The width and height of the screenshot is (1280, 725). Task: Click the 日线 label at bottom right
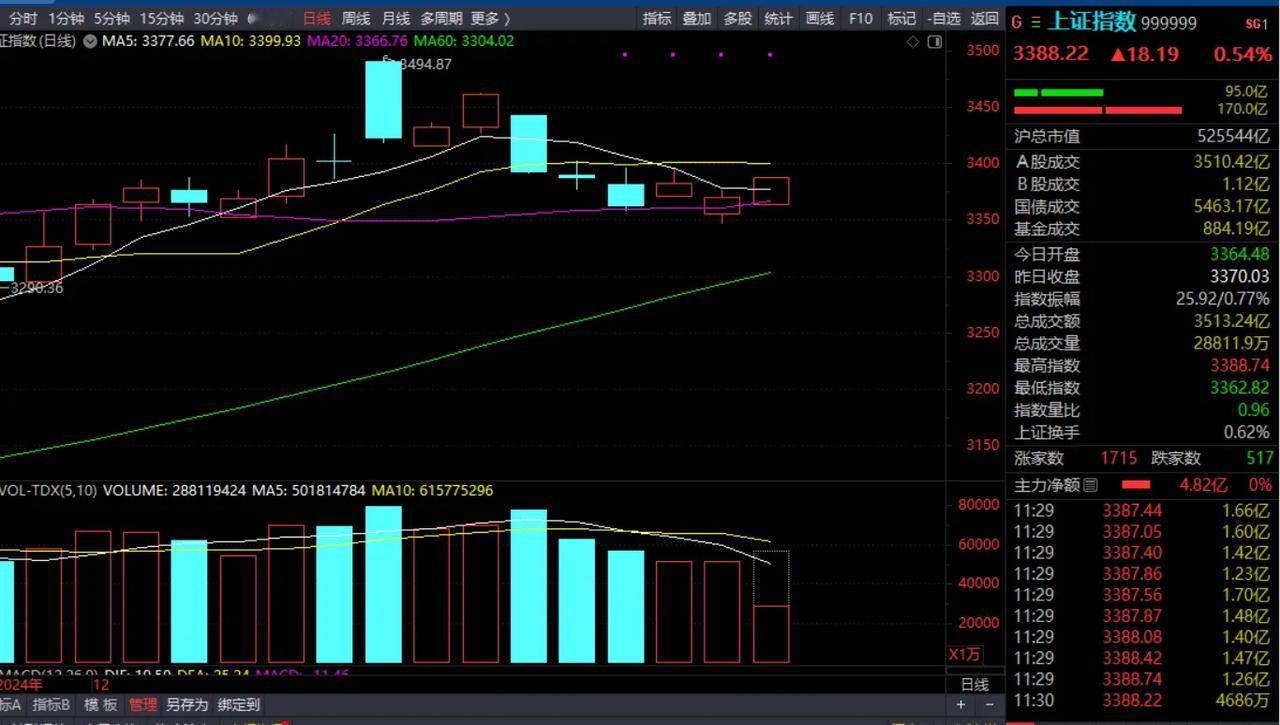coord(975,685)
